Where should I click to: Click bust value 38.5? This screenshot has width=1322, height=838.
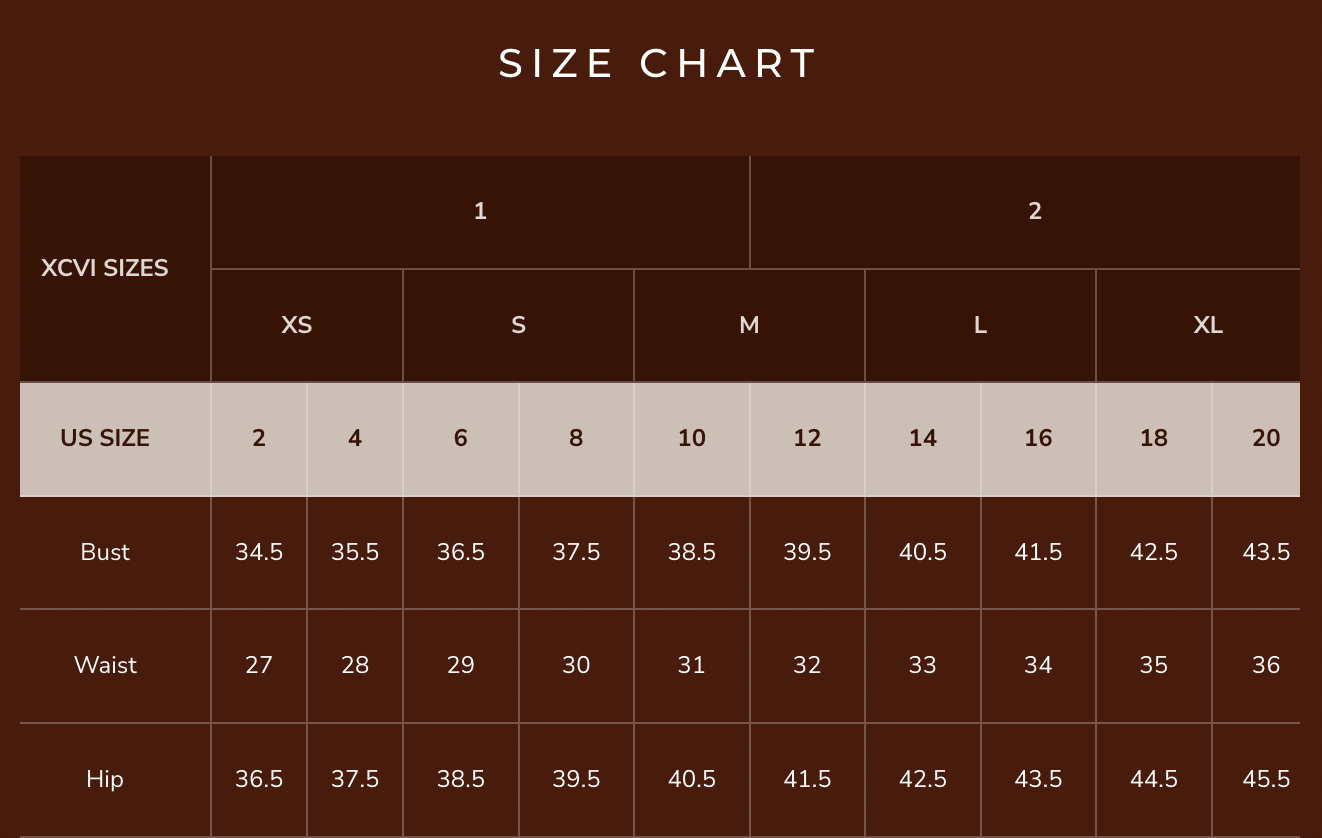point(692,552)
